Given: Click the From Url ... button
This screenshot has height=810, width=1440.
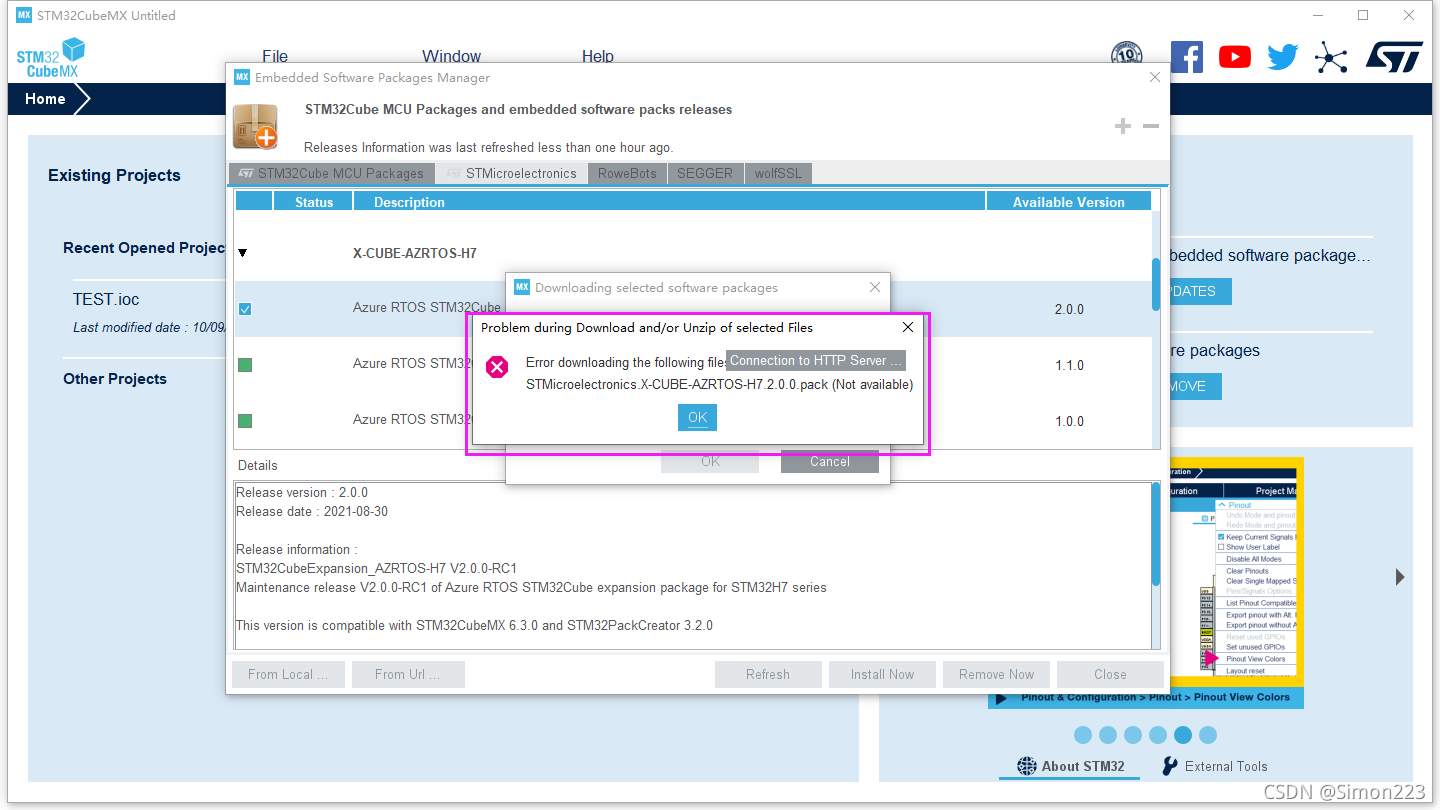Looking at the screenshot, I should click(x=408, y=674).
